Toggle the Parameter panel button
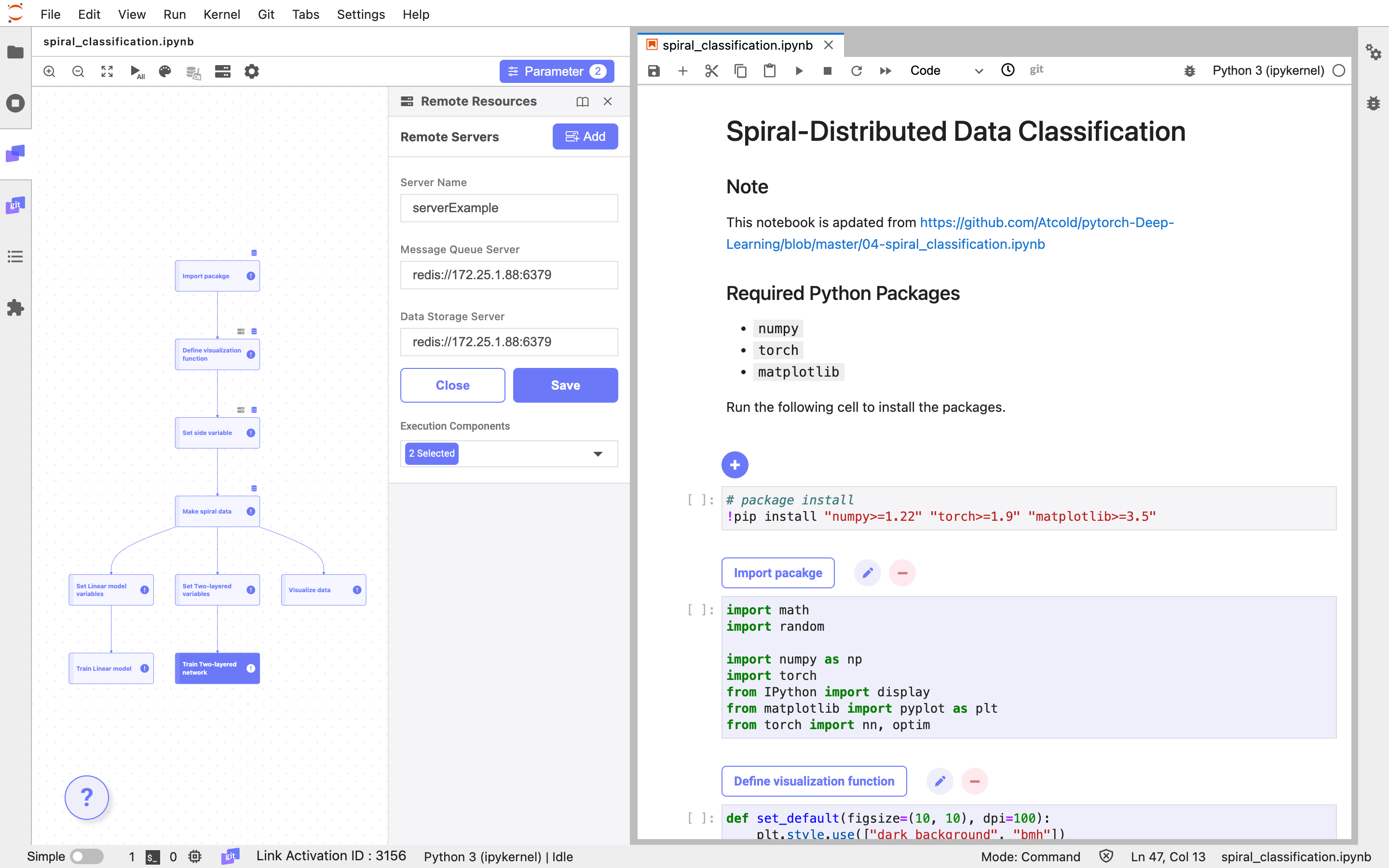The width and height of the screenshot is (1389, 868). point(556,71)
